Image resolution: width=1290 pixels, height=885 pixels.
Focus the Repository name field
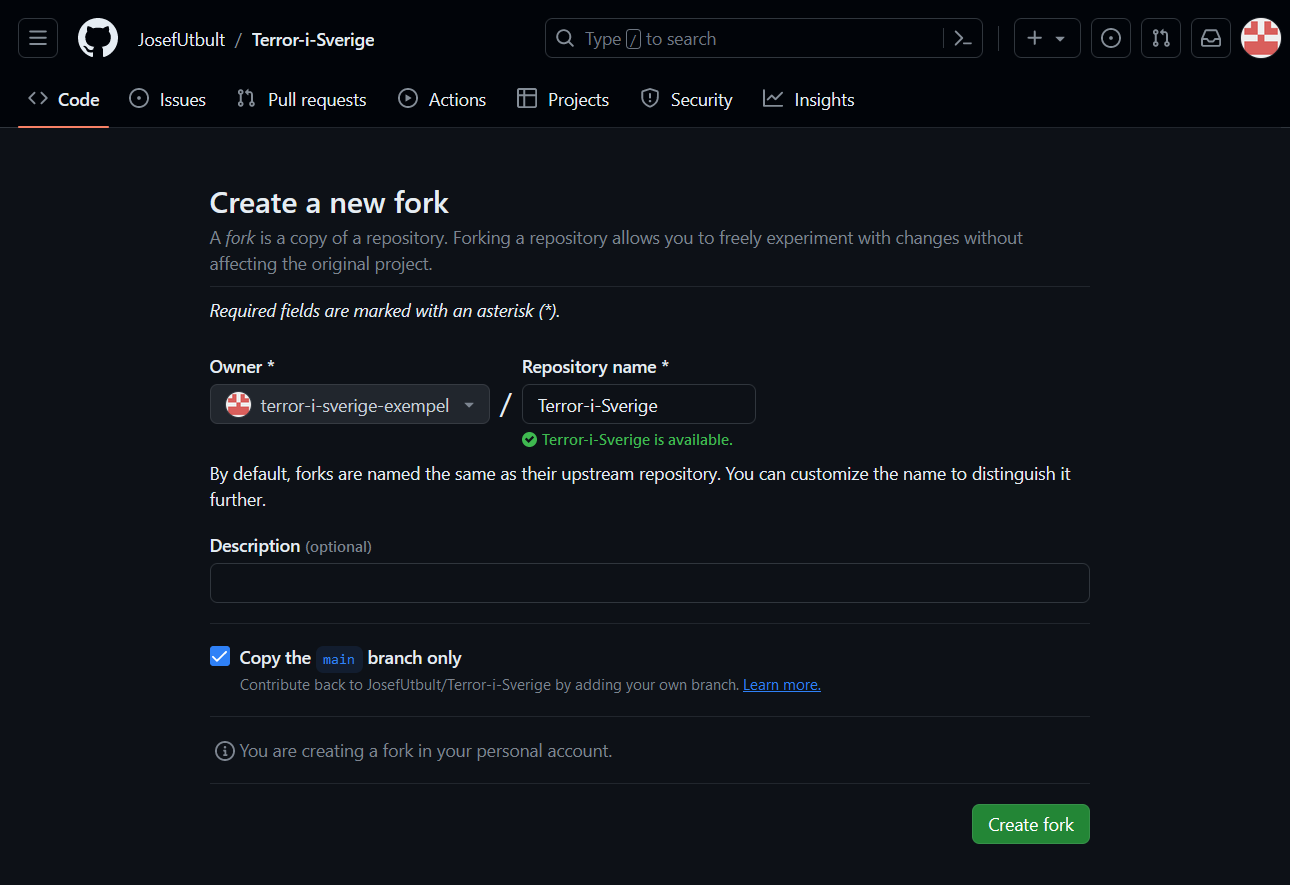tap(639, 405)
